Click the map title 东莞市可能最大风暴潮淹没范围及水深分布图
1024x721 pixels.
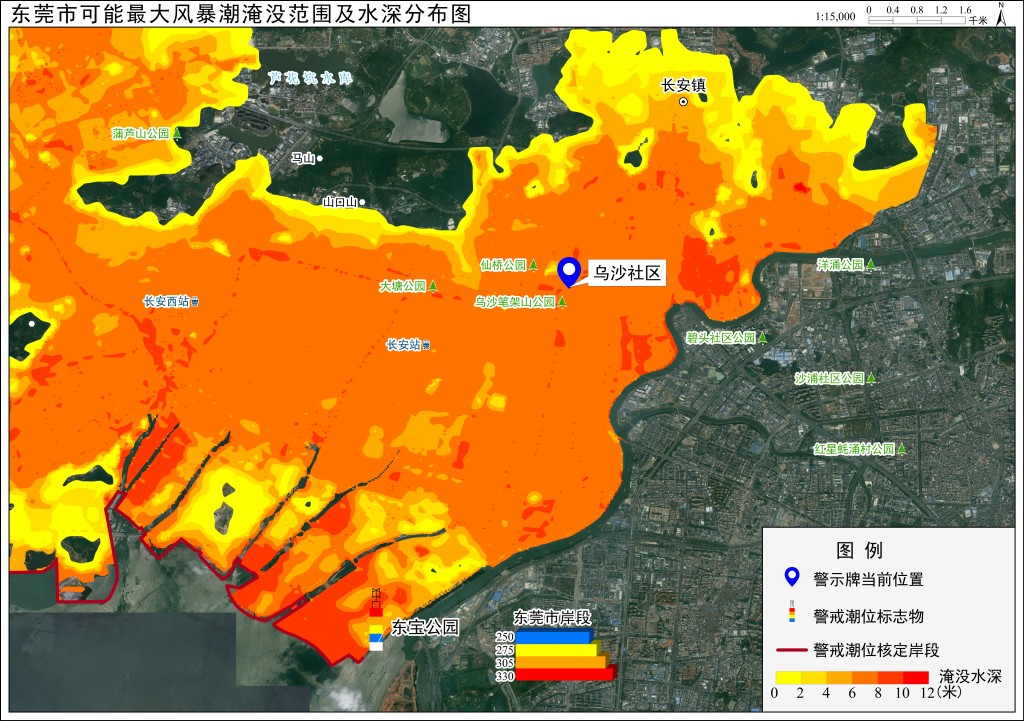click(x=241, y=14)
